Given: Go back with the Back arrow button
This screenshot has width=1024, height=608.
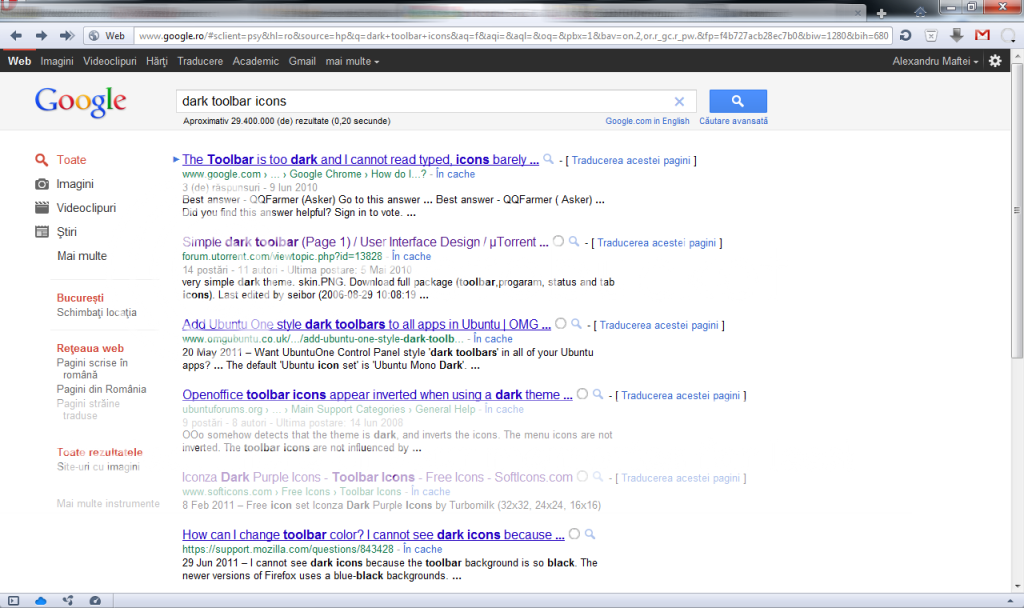Looking at the screenshot, I should pos(16,35).
